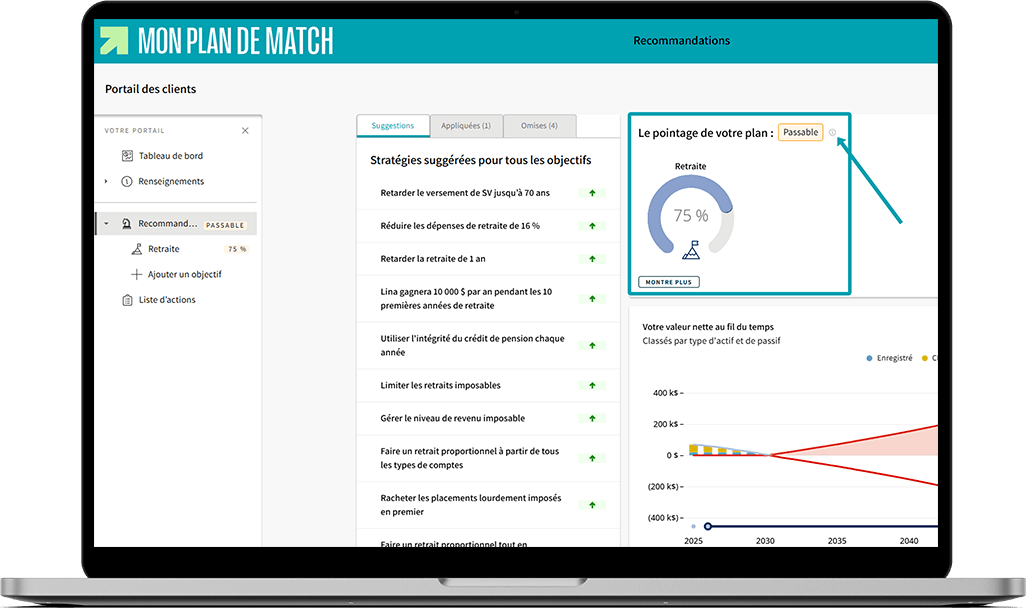Collapse the Recommandations tree item
This screenshot has width=1026, height=608.
[x=105, y=222]
